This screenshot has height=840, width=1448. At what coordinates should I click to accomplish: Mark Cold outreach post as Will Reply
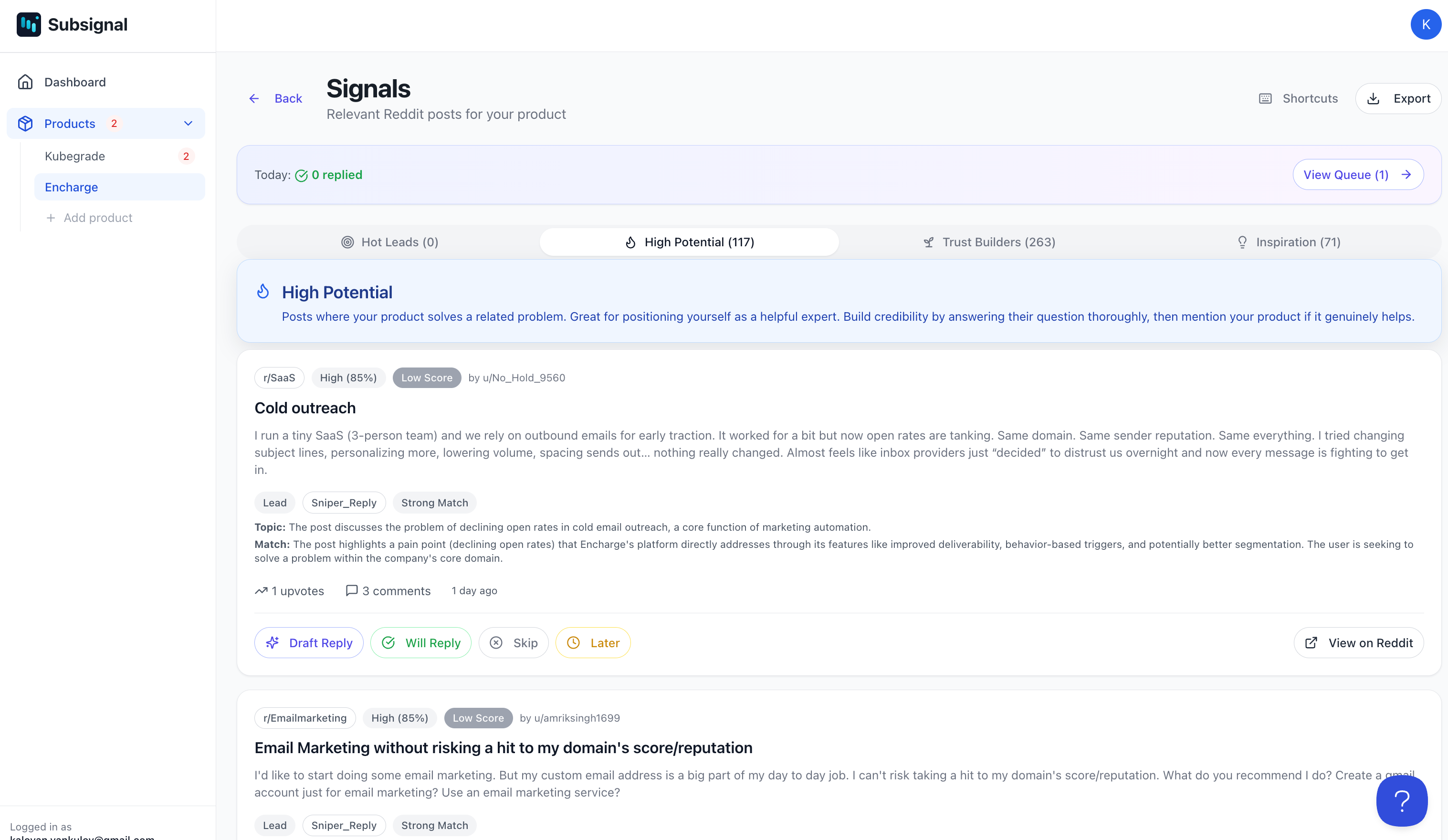point(420,643)
